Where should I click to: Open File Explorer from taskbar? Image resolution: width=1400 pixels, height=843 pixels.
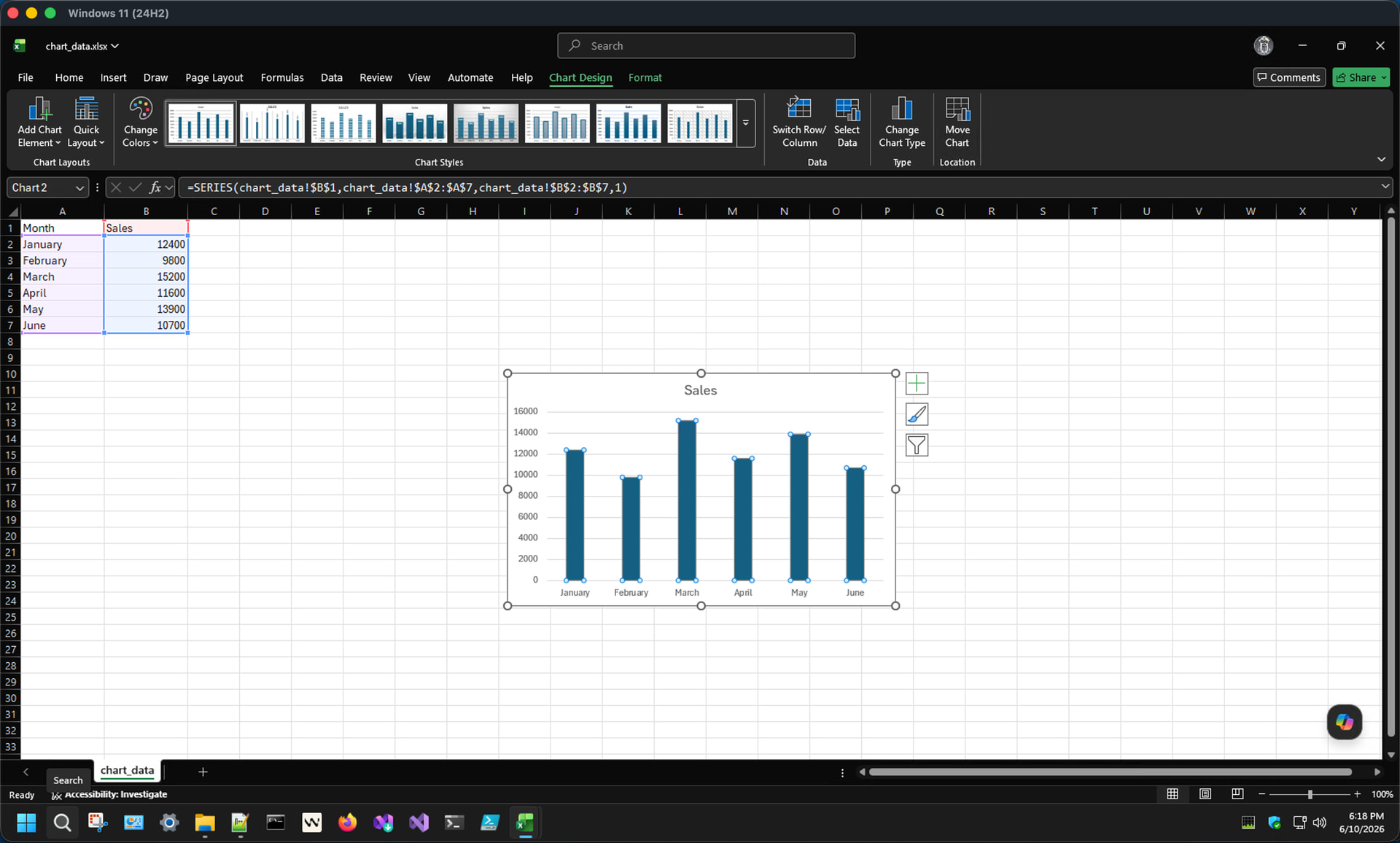tap(205, 823)
